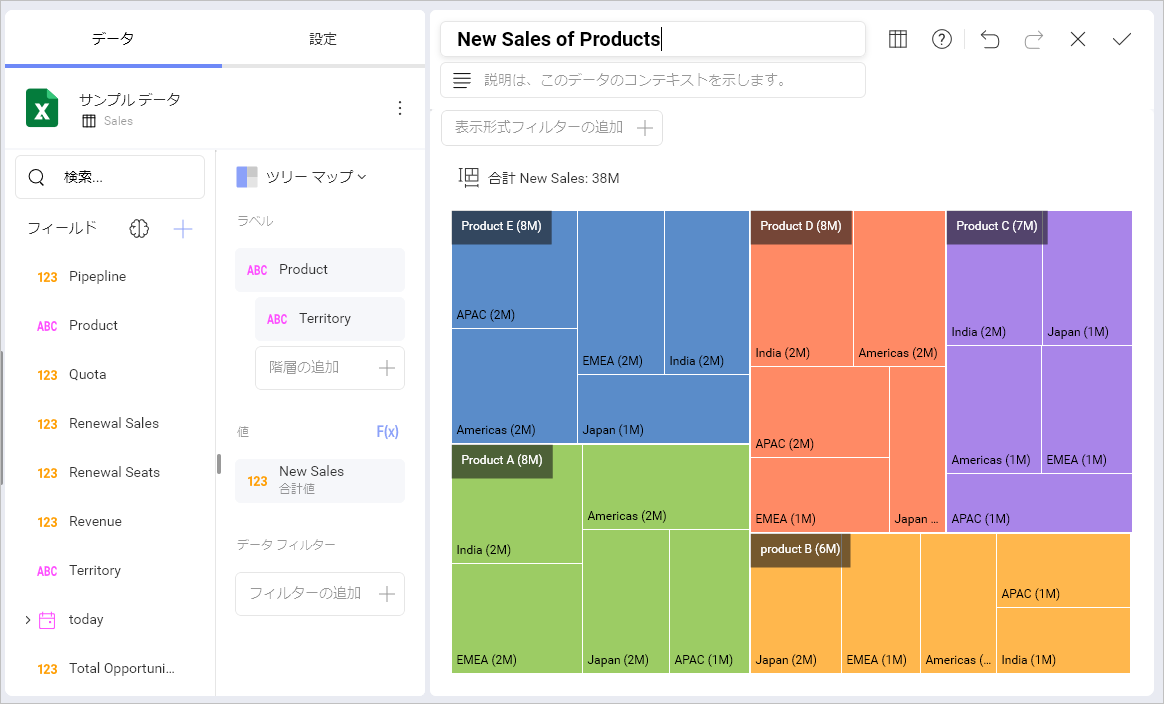Screen dimensions: 1164x704
Task: Switch to the 設定 tab
Action: (x=323, y=39)
